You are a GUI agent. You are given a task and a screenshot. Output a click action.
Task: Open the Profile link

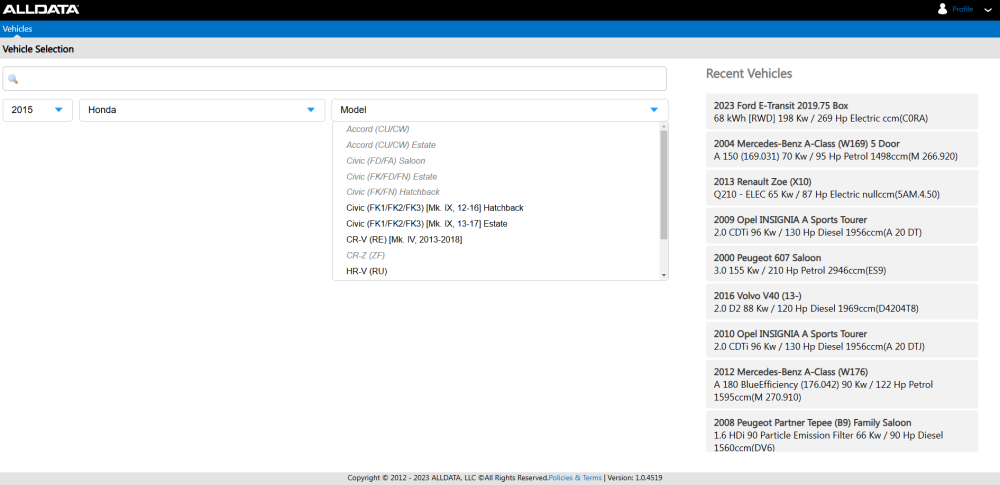pos(962,9)
